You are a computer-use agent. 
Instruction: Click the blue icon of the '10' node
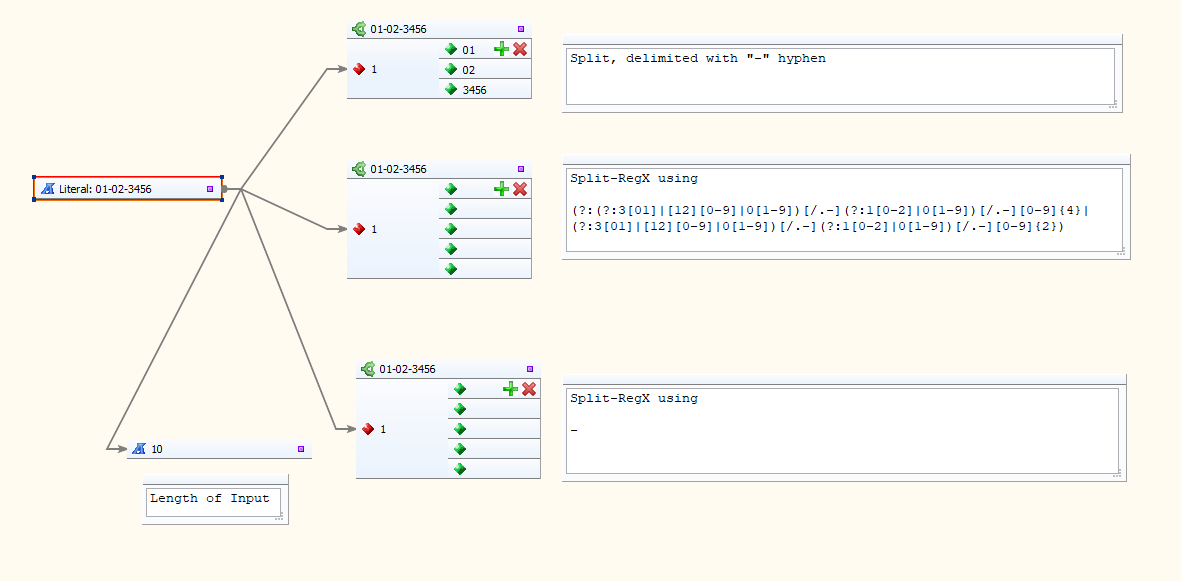pyautogui.click(x=139, y=449)
